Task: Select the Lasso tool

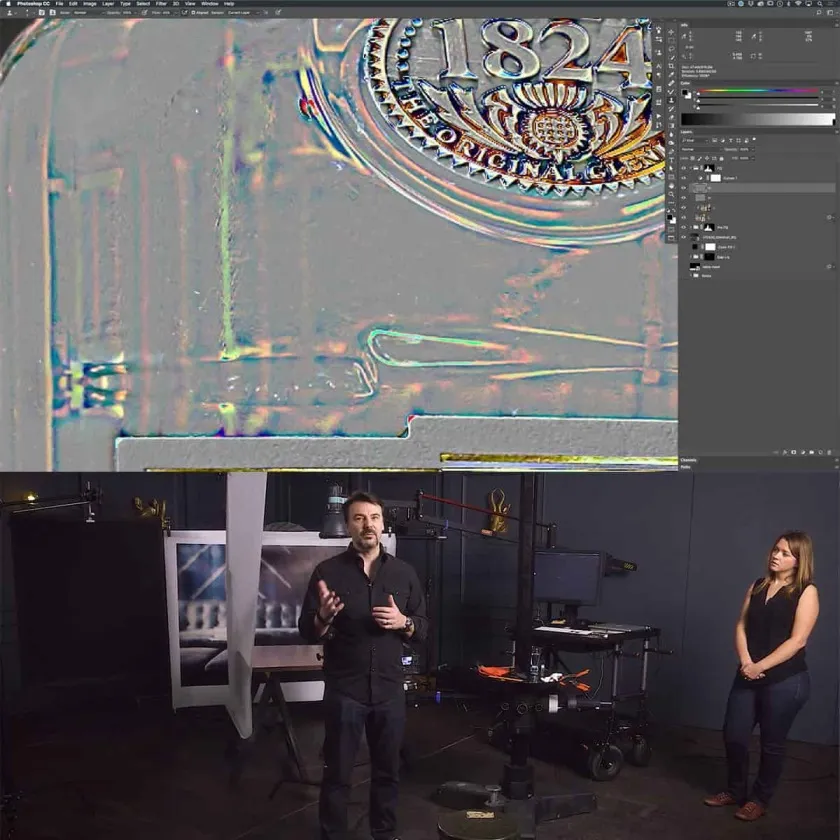Action: (x=671, y=47)
